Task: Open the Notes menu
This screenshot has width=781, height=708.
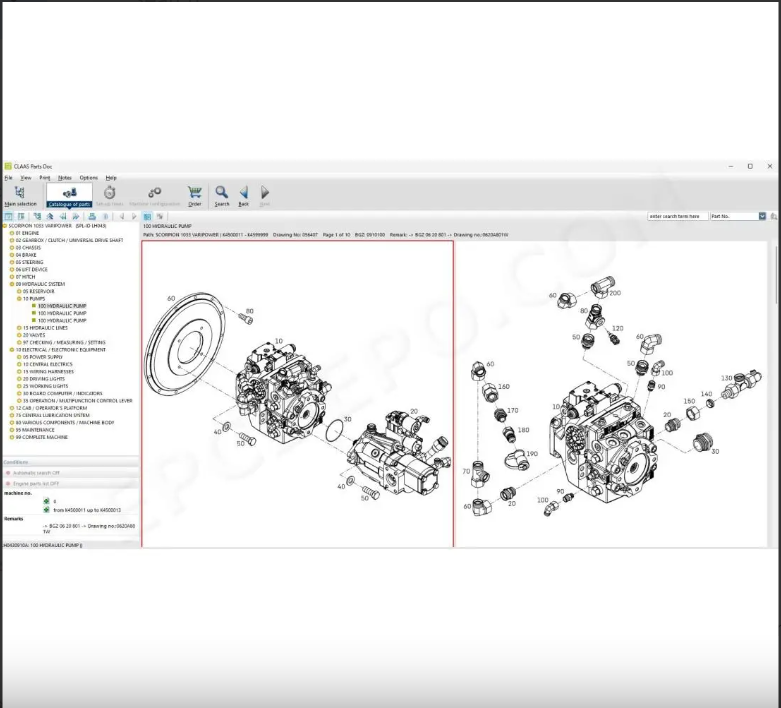Action: point(65,178)
